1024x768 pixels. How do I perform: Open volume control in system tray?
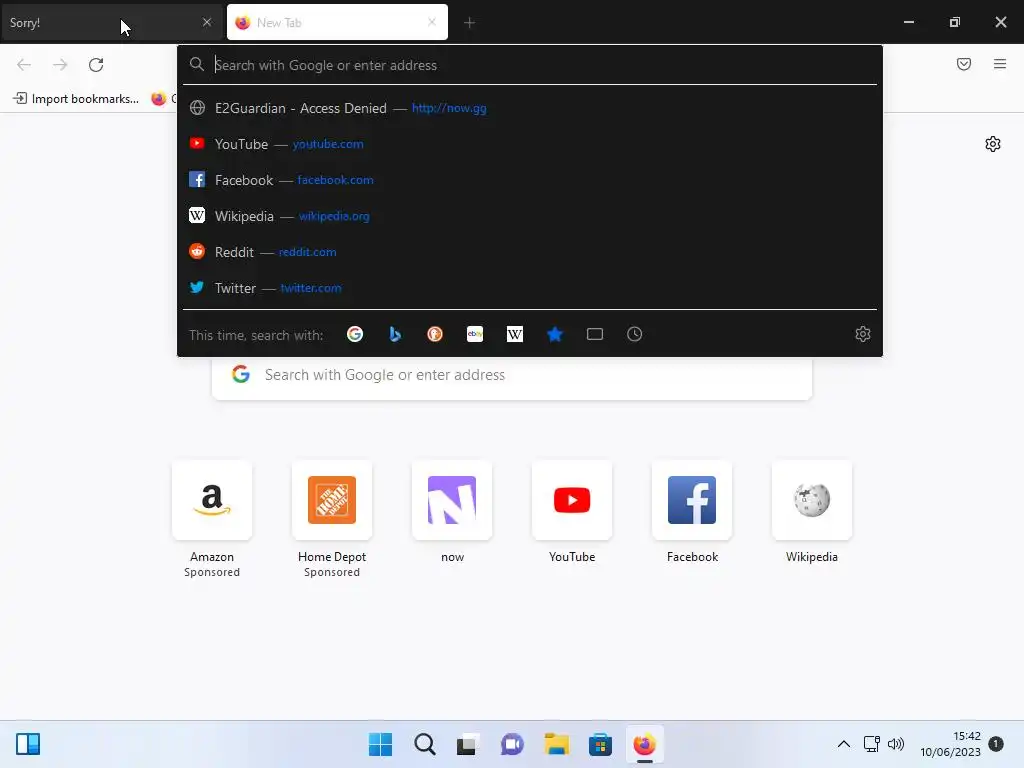click(x=896, y=744)
